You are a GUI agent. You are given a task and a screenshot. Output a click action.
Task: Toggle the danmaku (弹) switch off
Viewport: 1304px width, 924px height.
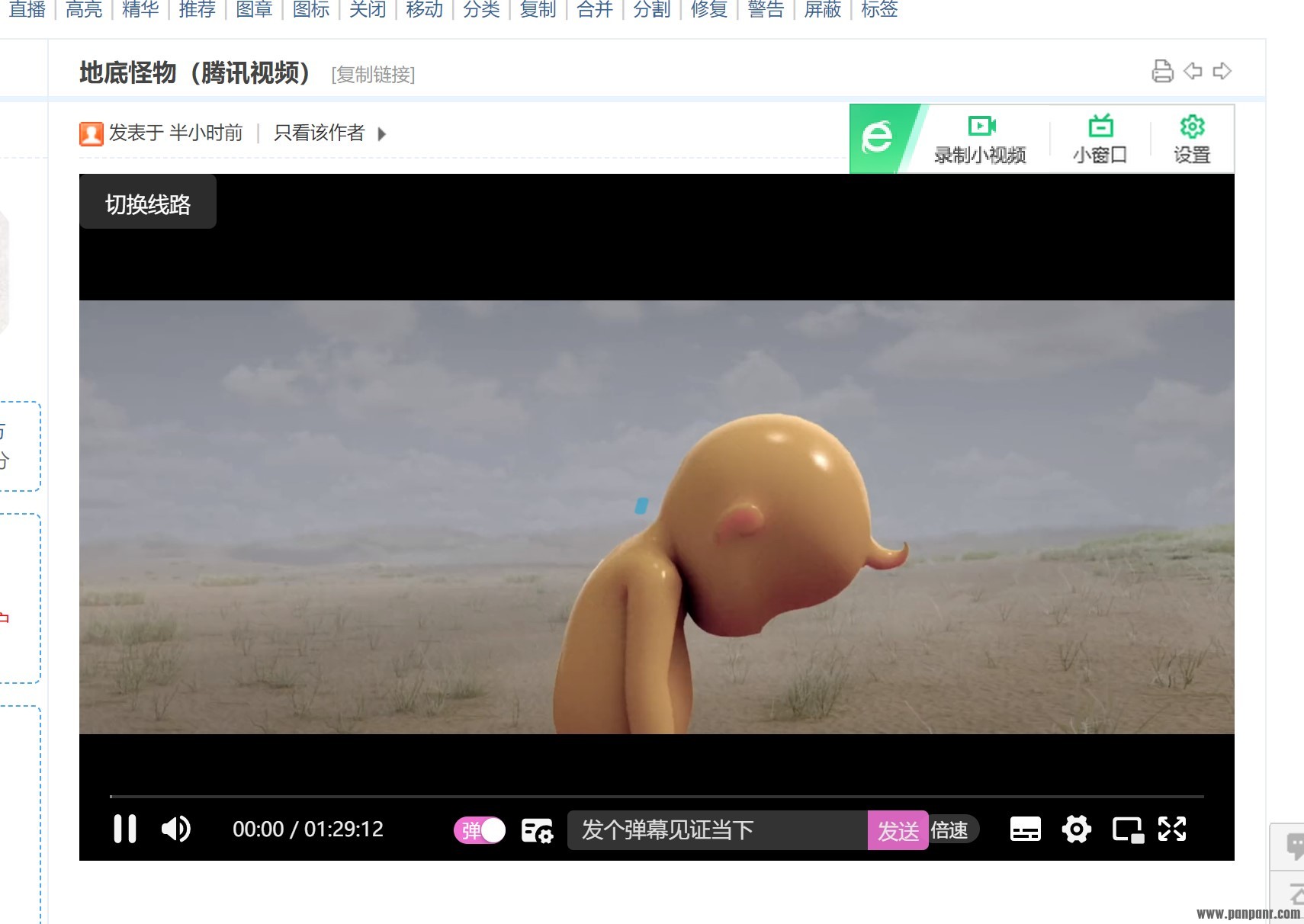[480, 830]
